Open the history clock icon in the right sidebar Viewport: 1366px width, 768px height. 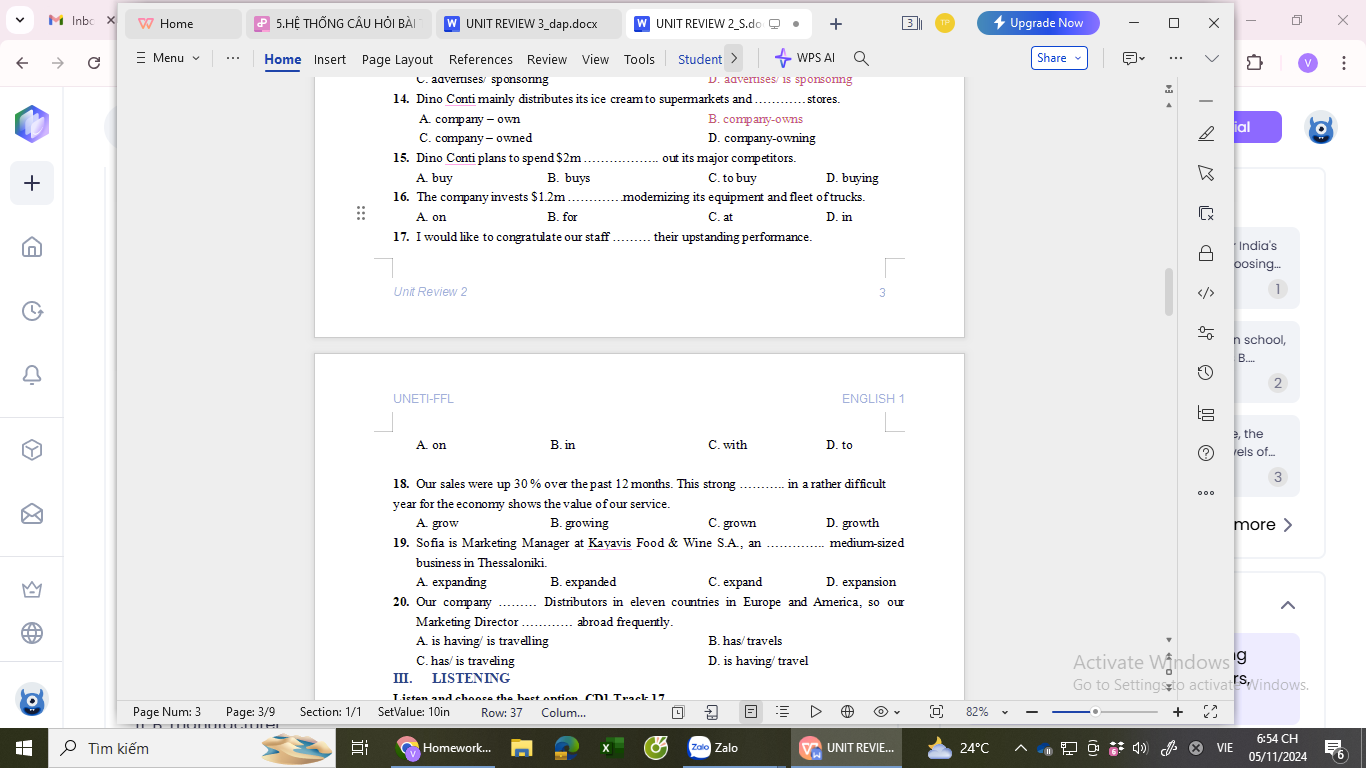tap(1206, 373)
